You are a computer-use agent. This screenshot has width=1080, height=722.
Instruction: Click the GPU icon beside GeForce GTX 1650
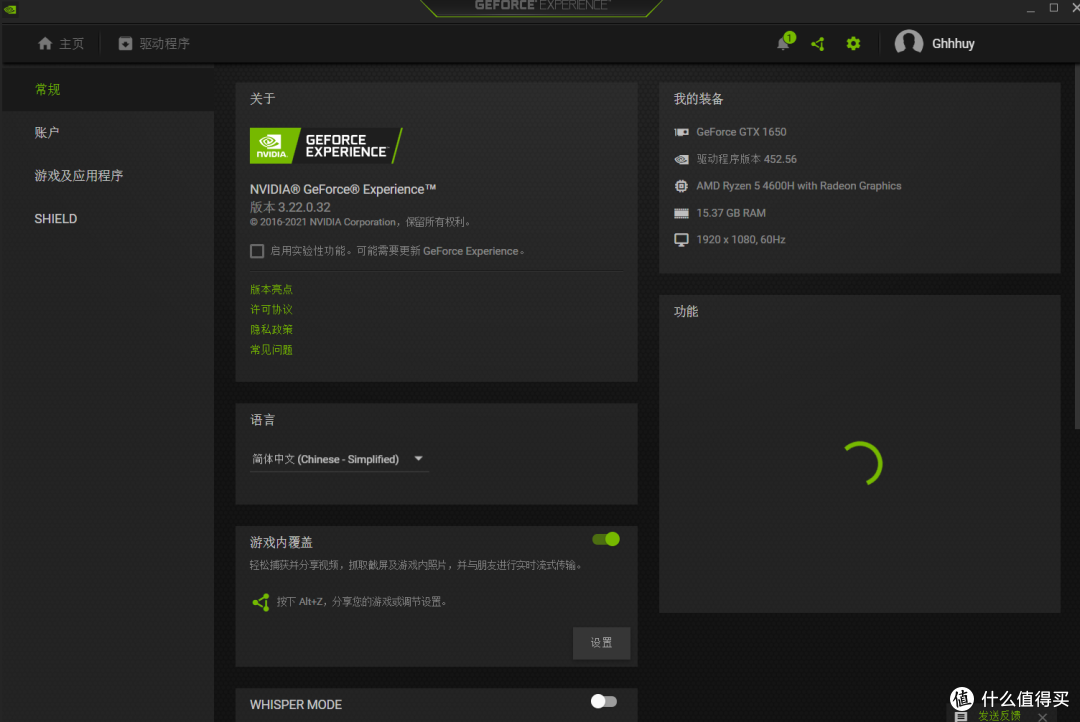point(681,132)
